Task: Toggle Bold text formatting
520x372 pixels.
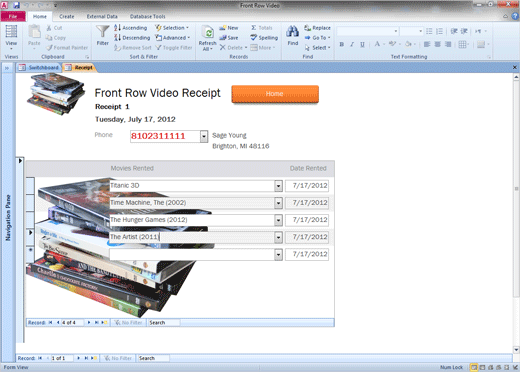Action: [341, 44]
